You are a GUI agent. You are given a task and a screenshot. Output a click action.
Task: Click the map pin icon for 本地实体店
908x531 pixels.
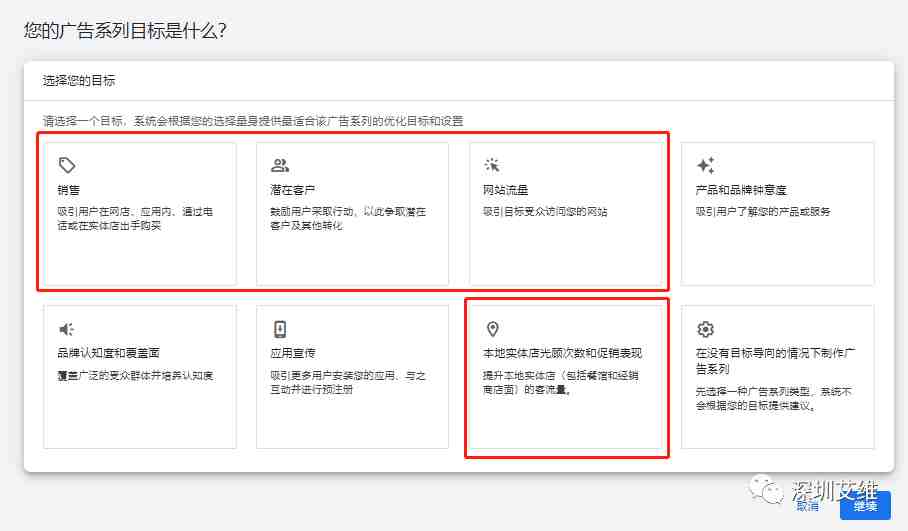point(492,329)
